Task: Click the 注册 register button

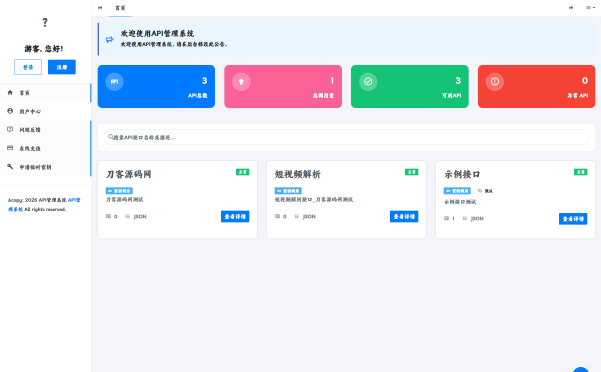Action: pos(62,67)
